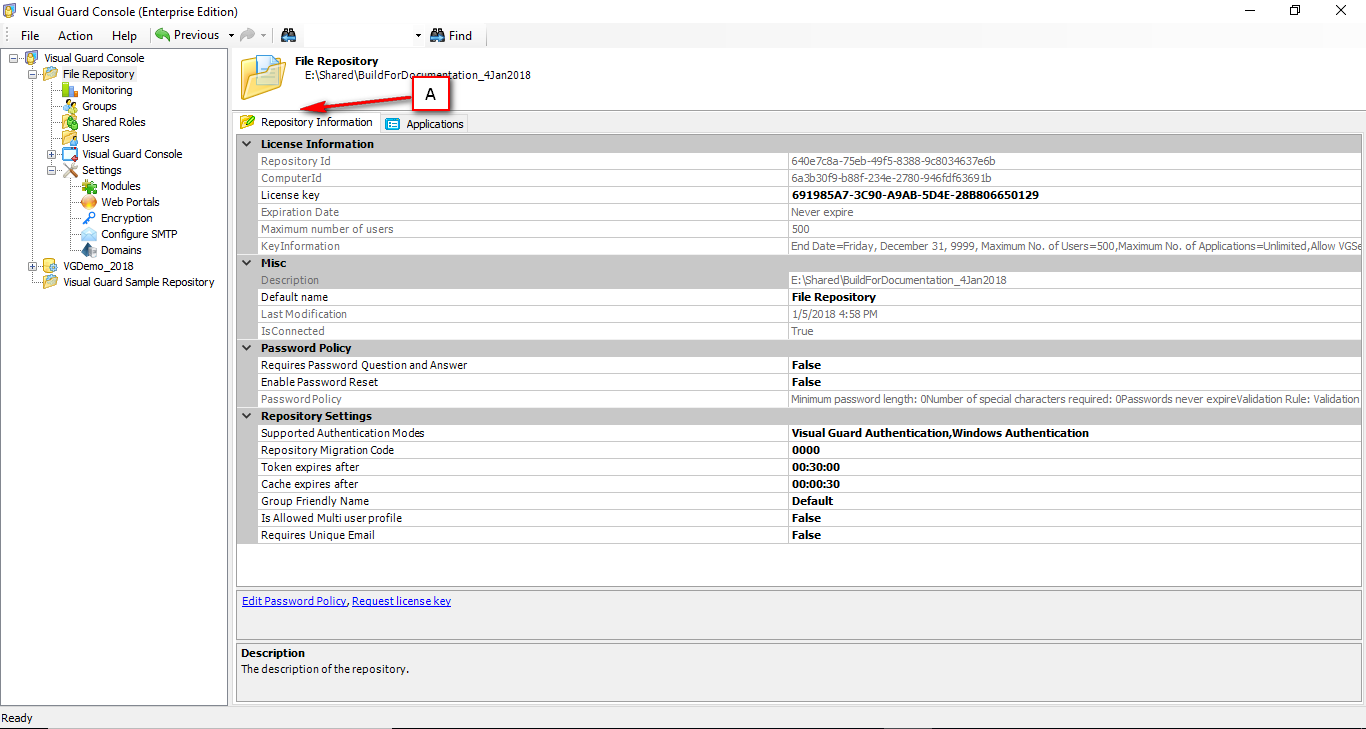This screenshot has height=729, width=1366.
Task: Select the VGDemo_2018 database icon
Action: coord(50,266)
